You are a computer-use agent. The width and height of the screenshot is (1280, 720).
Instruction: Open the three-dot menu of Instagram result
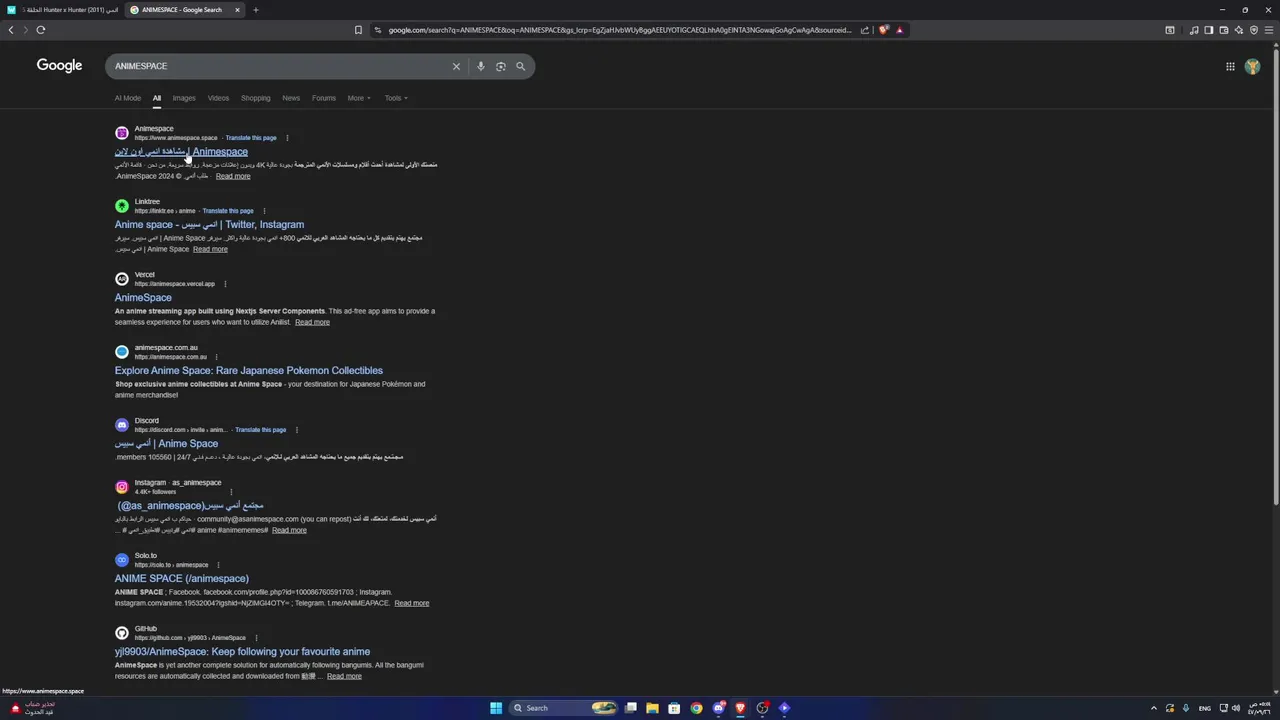pos(231,492)
